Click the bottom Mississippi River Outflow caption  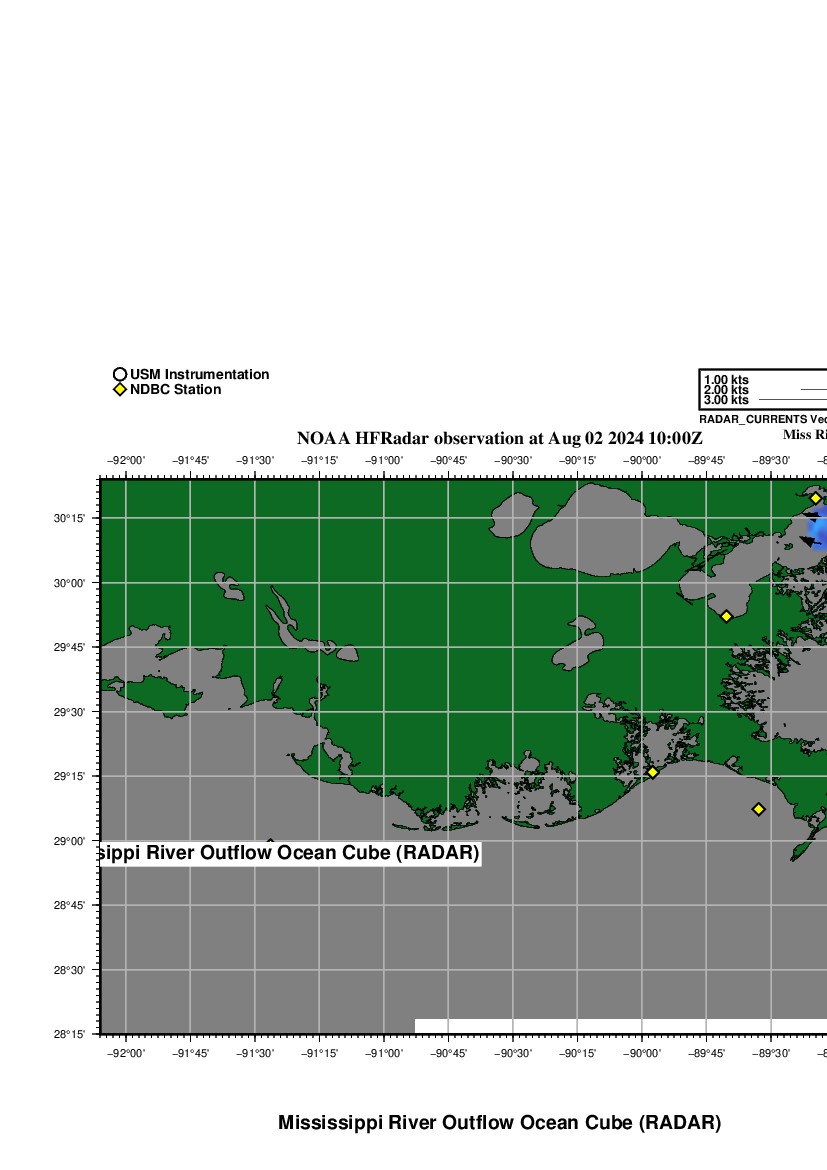click(499, 1123)
